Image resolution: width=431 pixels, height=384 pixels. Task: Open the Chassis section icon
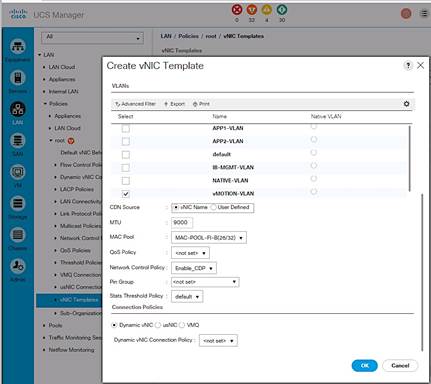coord(18,235)
